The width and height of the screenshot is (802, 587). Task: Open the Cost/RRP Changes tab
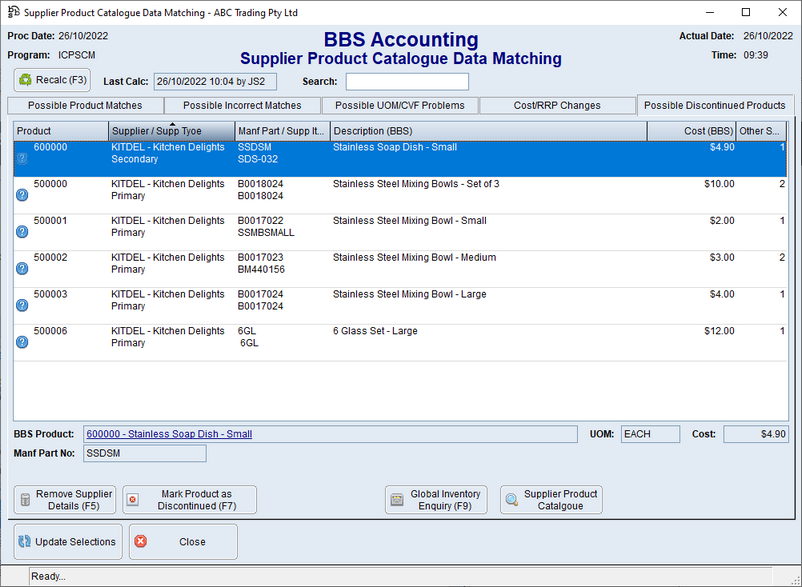point(556,105)
